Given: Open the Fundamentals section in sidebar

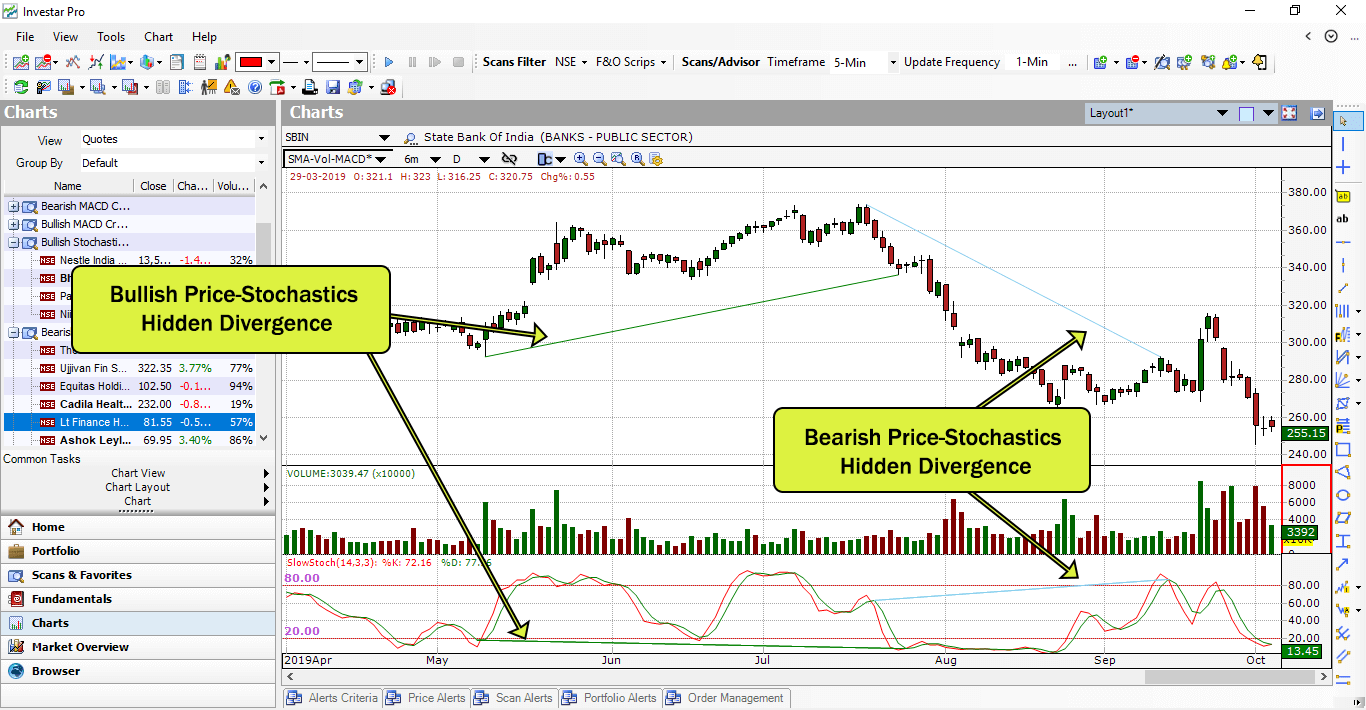Looking at the screenshot, I should pyautogui.click(x=71, y=599).
